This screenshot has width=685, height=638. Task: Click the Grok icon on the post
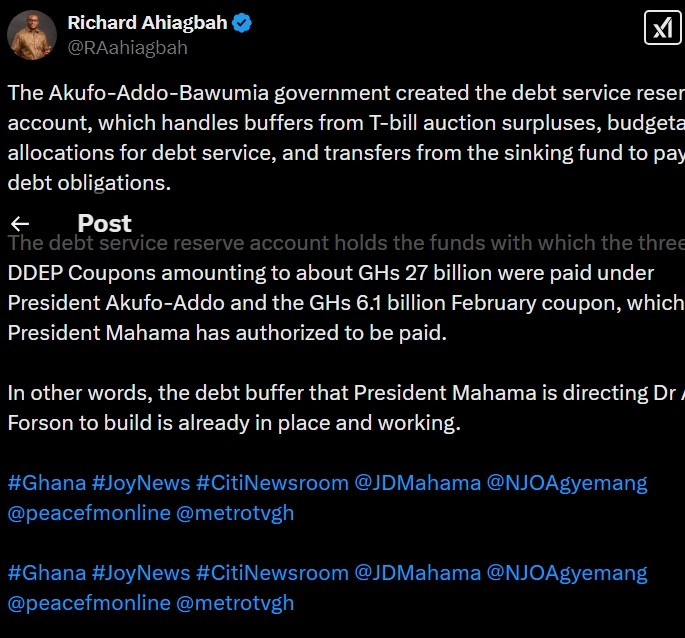(x=662, y=26)
